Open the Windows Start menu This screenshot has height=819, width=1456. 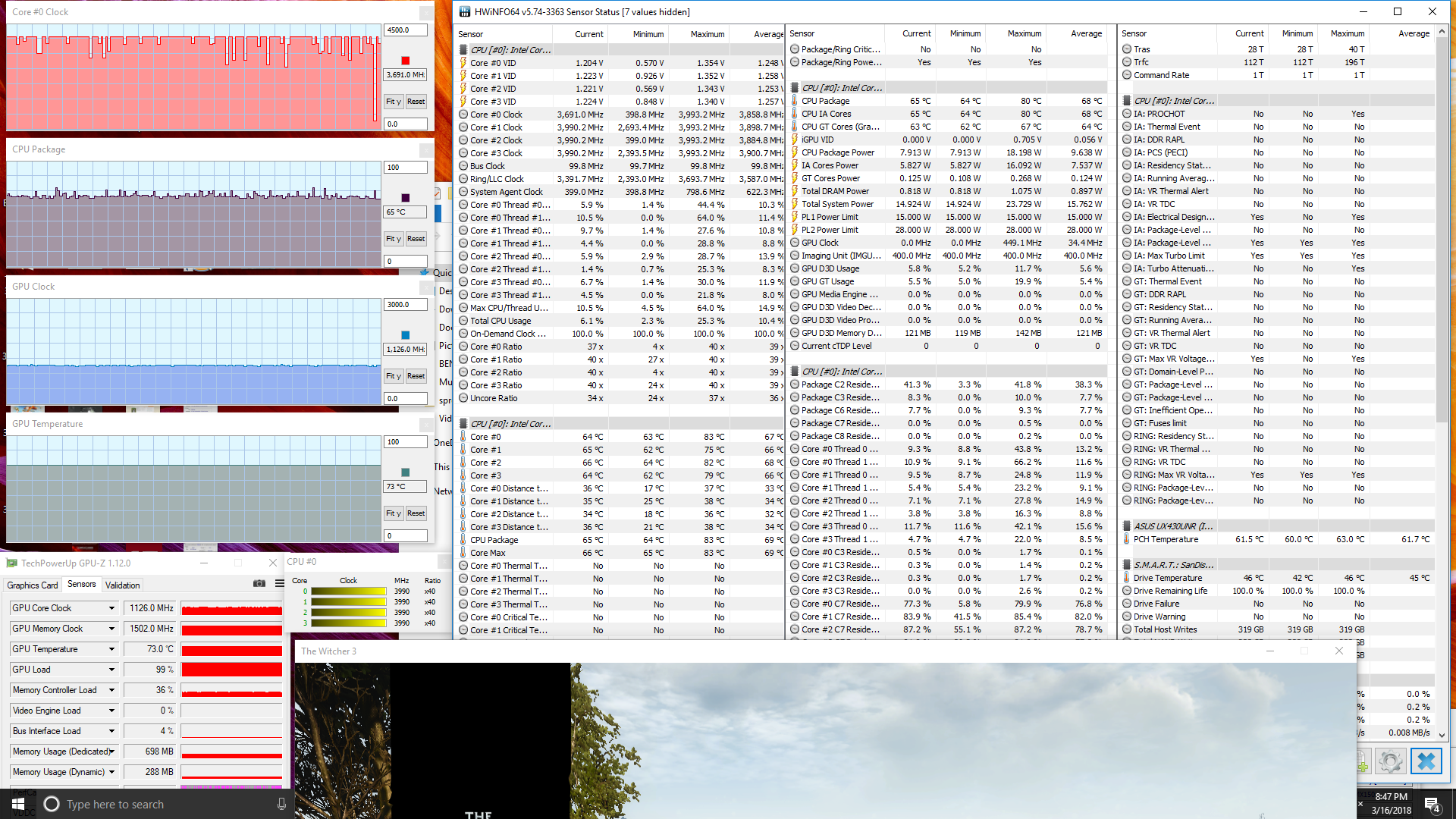(x=18, y=804)
